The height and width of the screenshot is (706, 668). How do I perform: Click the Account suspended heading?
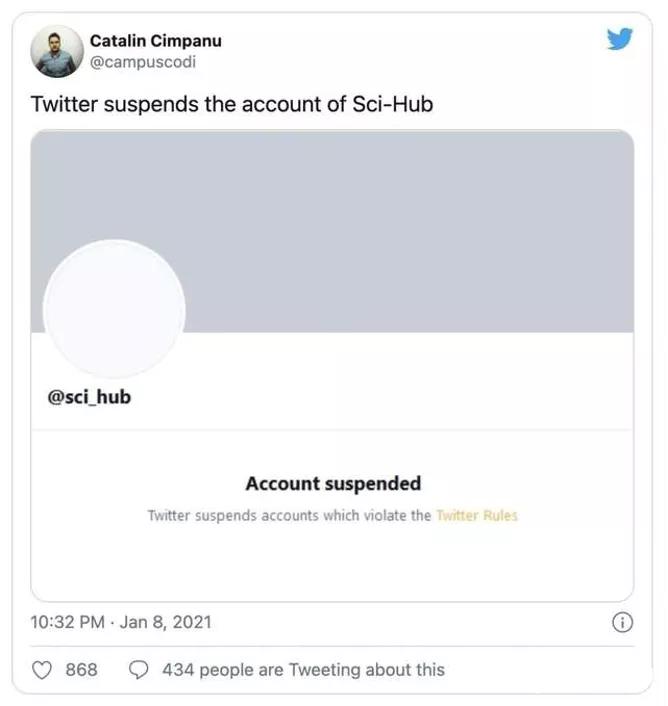click(333, 484)
